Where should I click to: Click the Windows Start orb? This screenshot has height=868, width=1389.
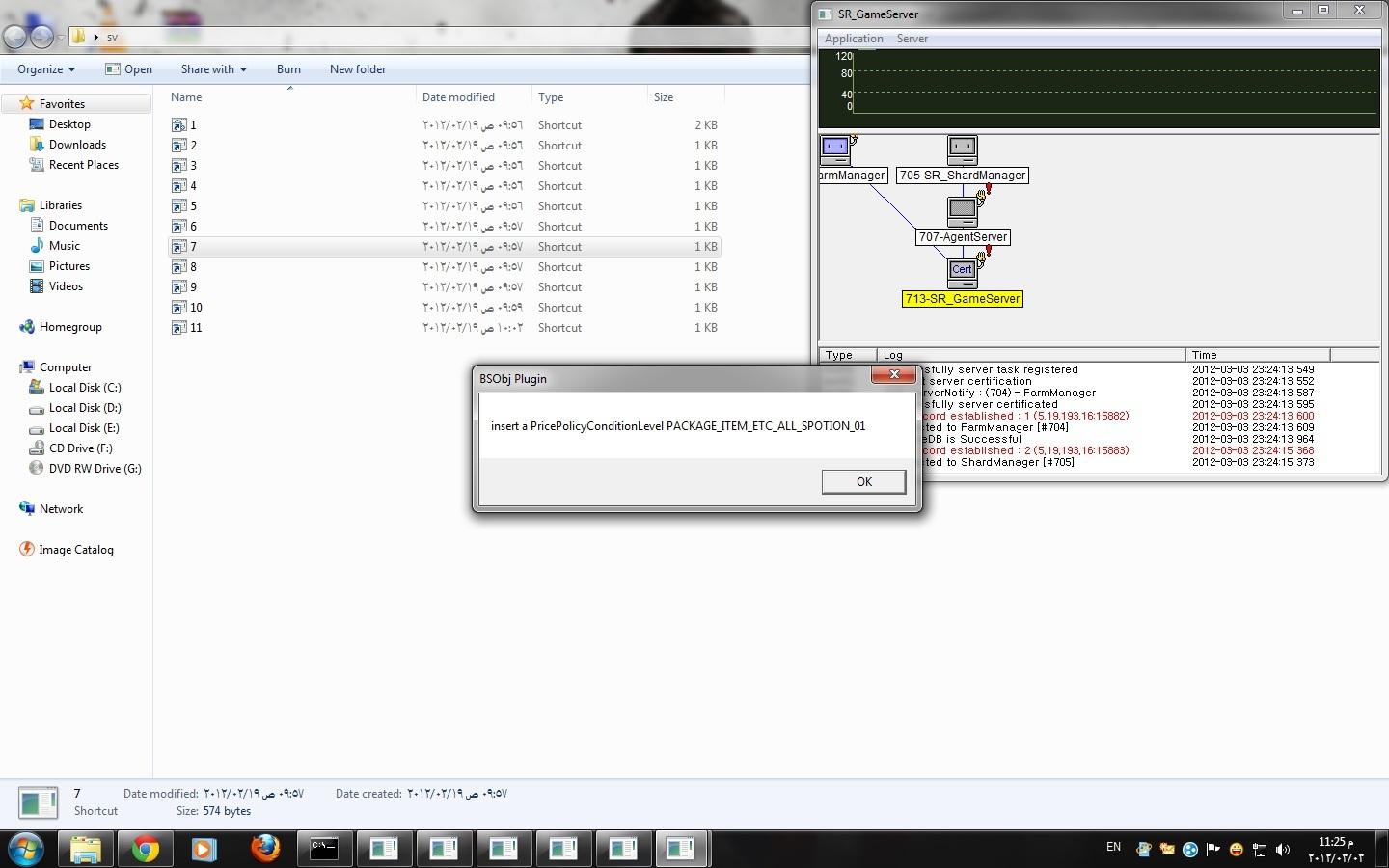coord(26,849)
